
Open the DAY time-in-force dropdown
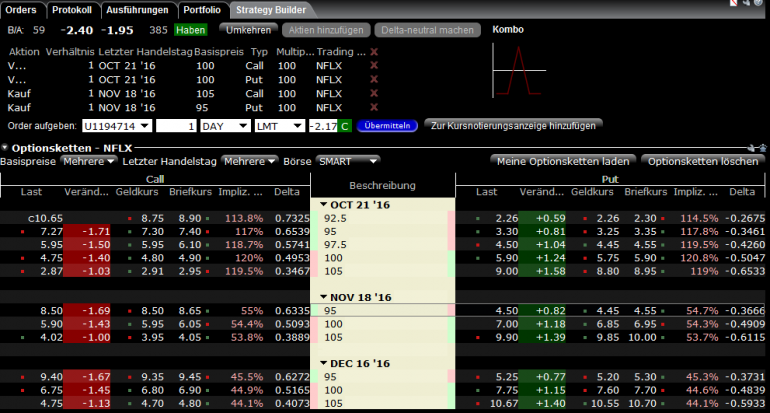click(225, 126)
